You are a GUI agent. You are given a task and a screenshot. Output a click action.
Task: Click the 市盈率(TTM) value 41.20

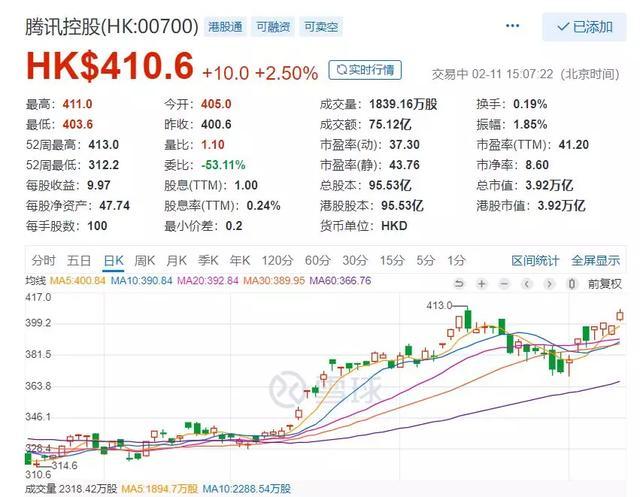574,145
